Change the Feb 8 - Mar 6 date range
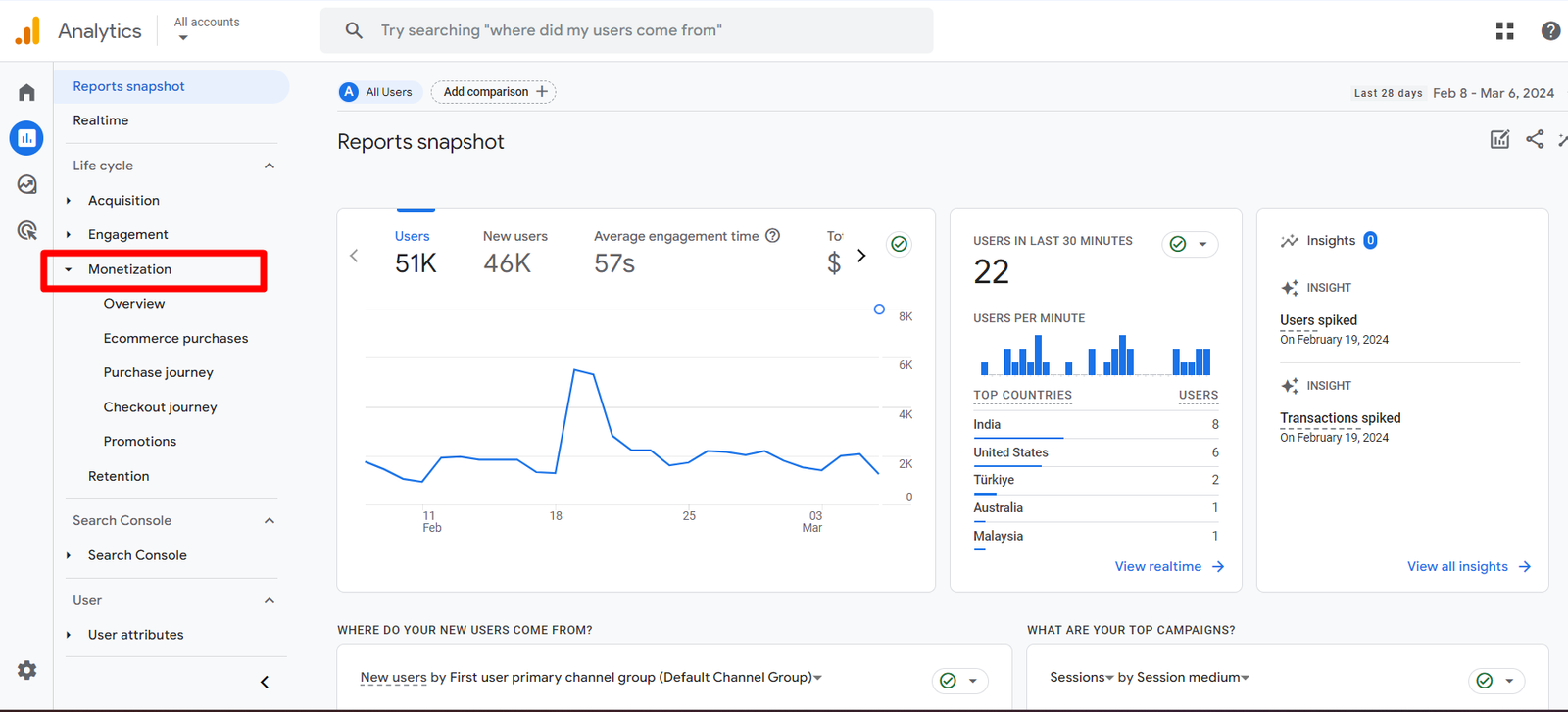Viewport: 1568px width, 712px height. (x=1493, y=93)
